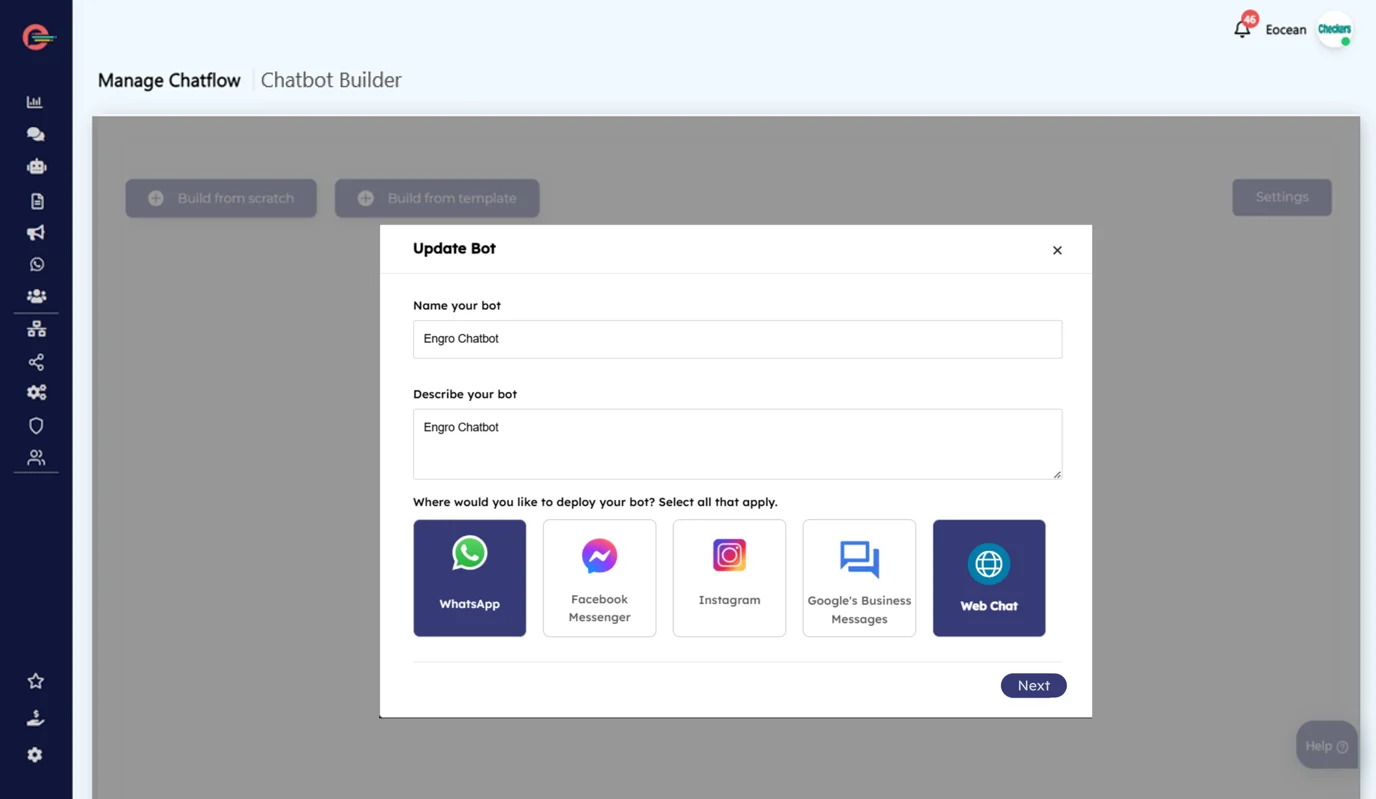Image resolution: width=1376 pixels, height=799 pixels.
Task: Click the WhatsApp icon in the sidebar
Action: [x=36, y=264]
